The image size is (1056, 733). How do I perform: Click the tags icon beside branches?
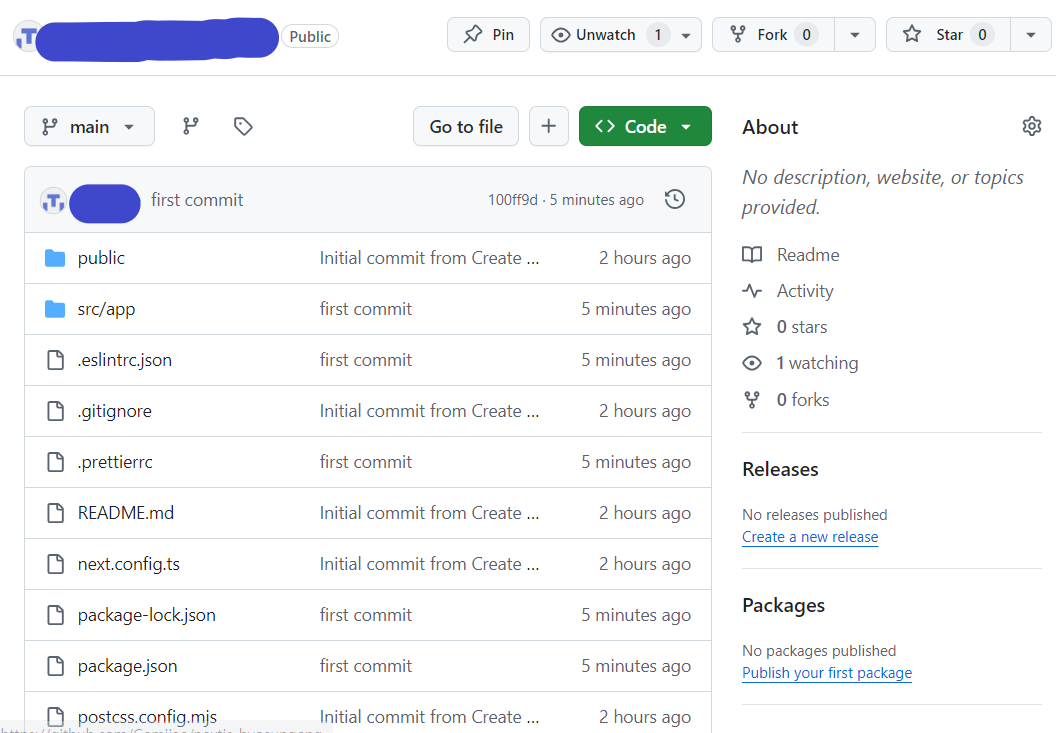[x=243, y=126]
